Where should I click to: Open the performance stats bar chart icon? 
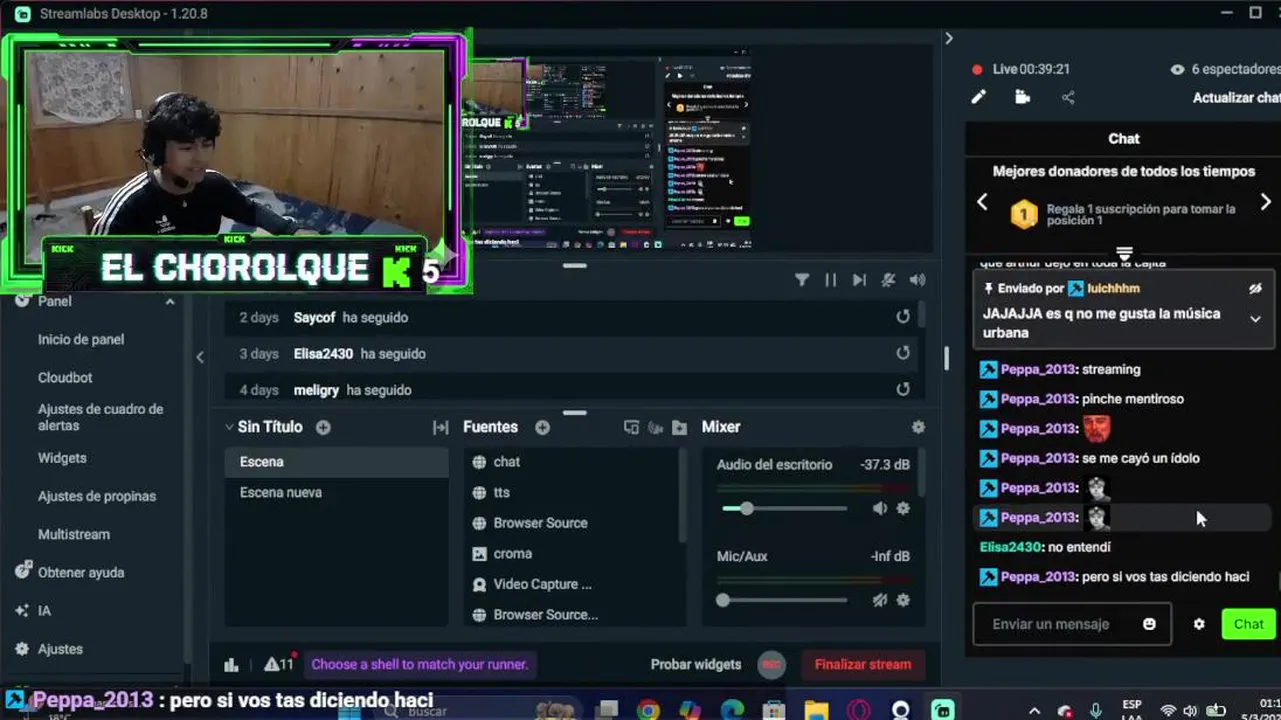[x=231, y=664]
